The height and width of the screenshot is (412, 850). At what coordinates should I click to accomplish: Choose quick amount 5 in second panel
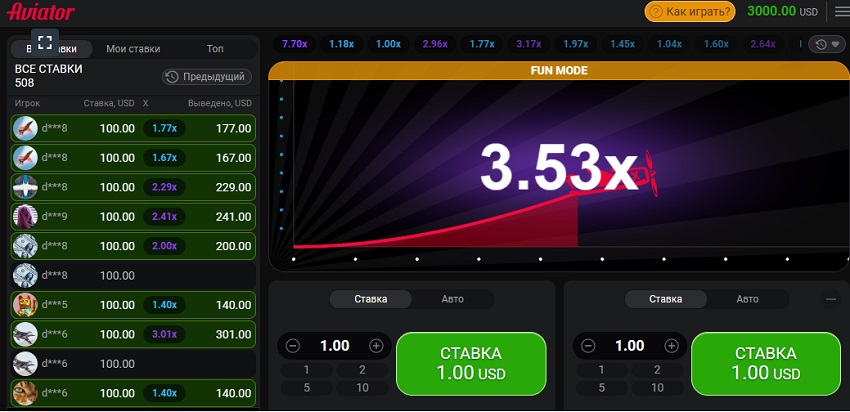point(601,388)
